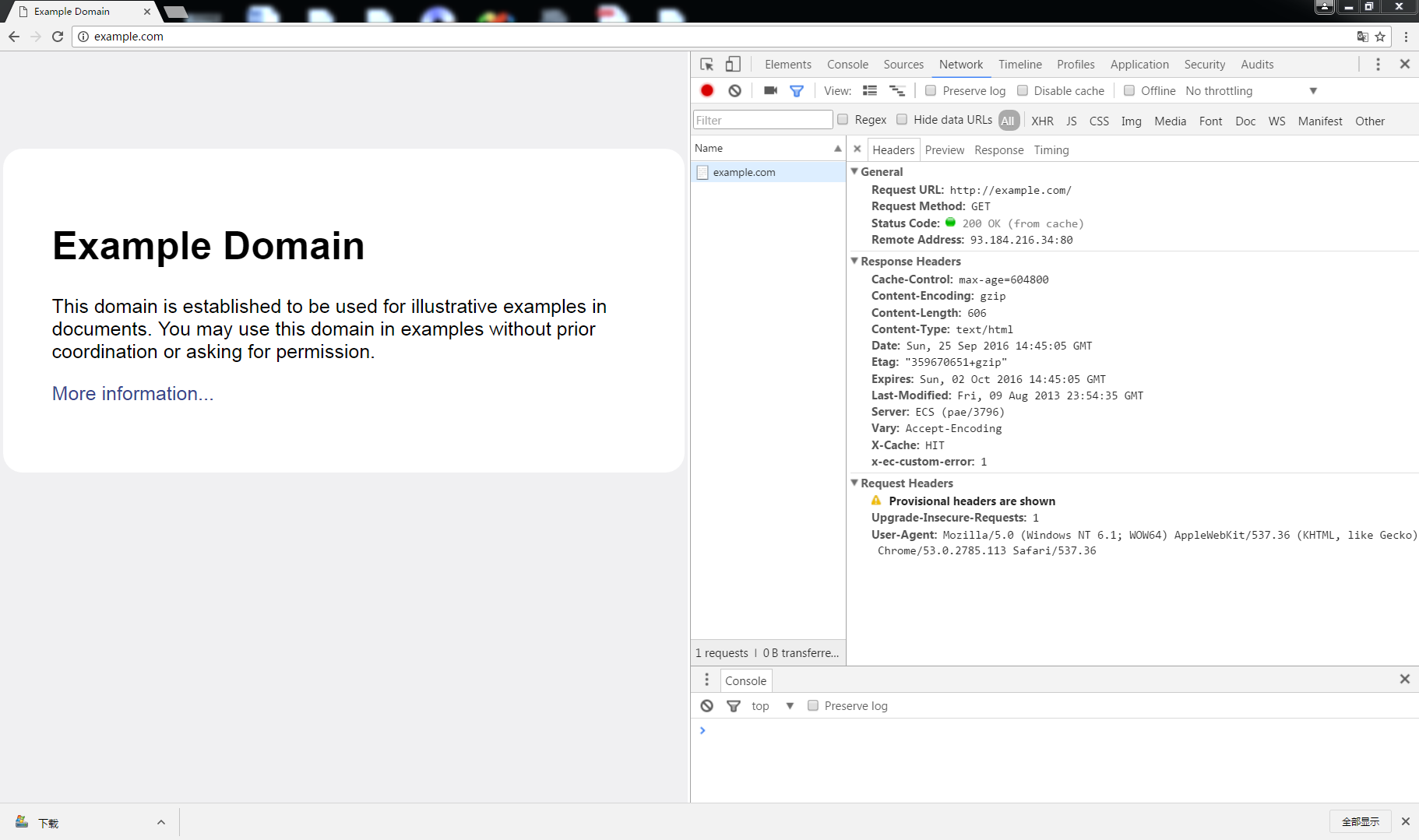Open the request Timing tab
The height and width of the screenshot is (840, 1419).
pos(1051,150)
